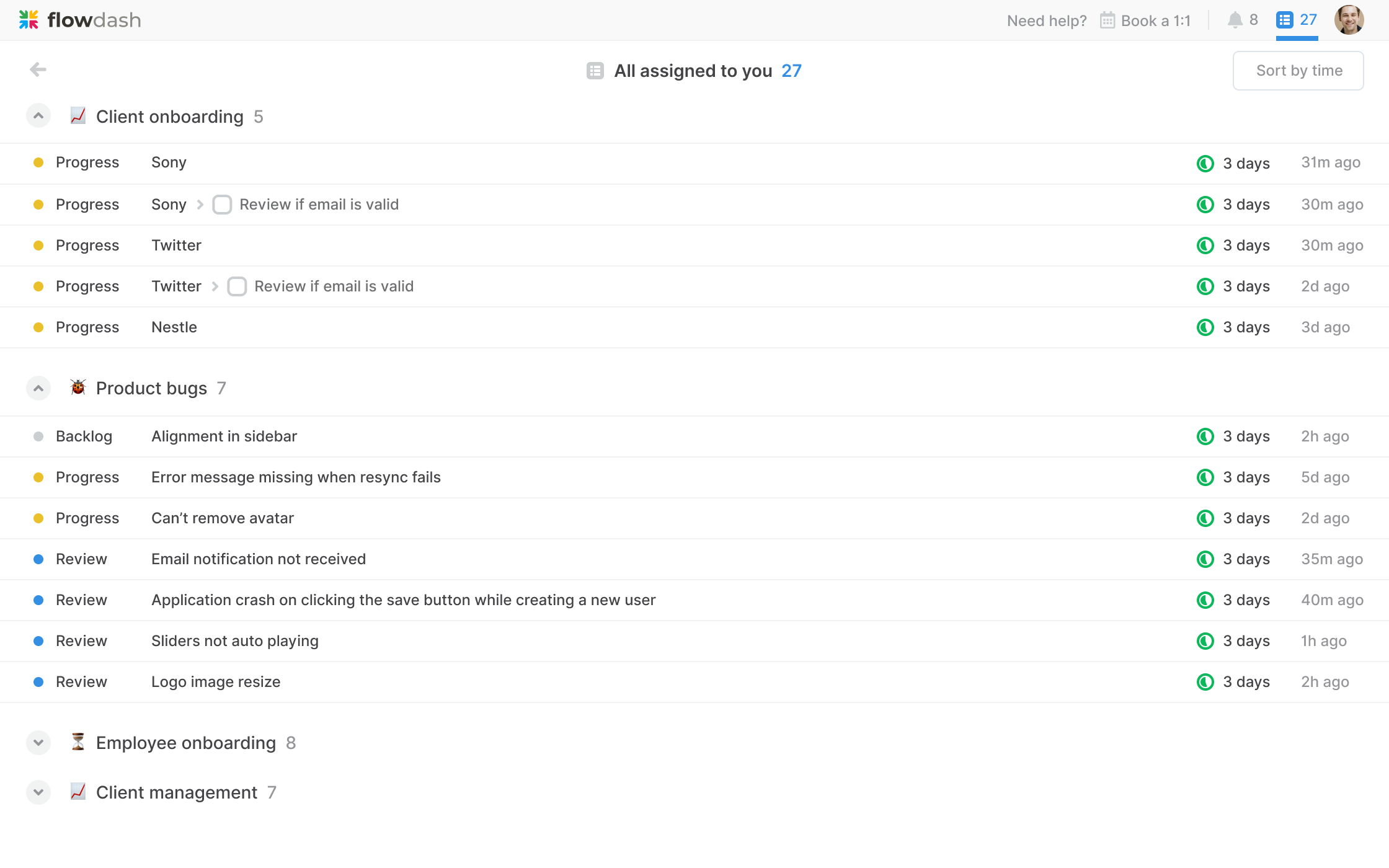Click the Product bugs ladybug icon
The image size is (1389, 868).
(78, 387)
